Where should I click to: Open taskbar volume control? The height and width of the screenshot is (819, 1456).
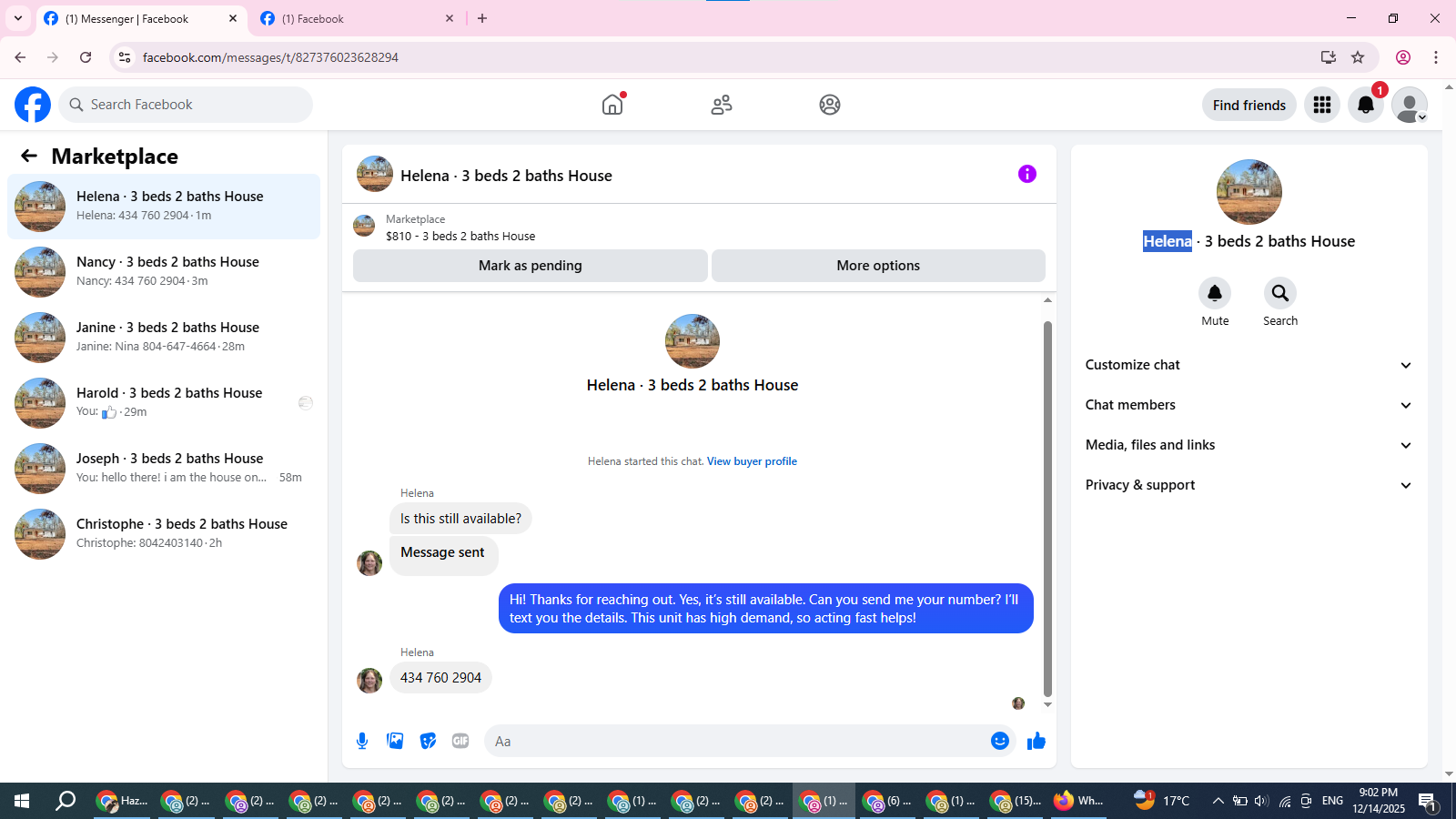pyautogui.click(x=1261, y=801)
